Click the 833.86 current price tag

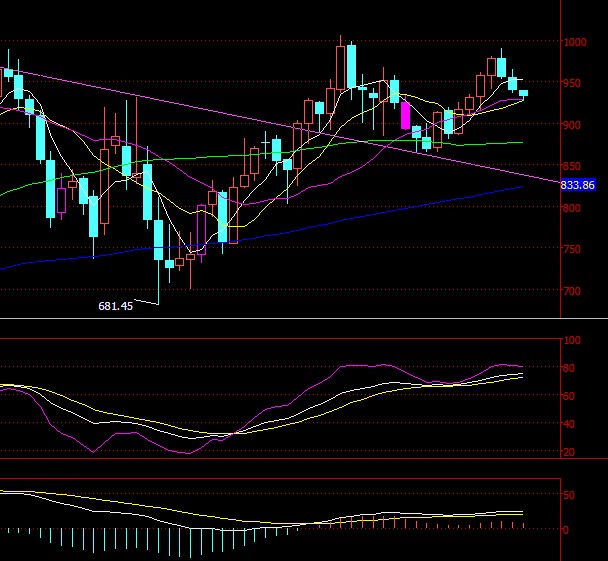578,185
